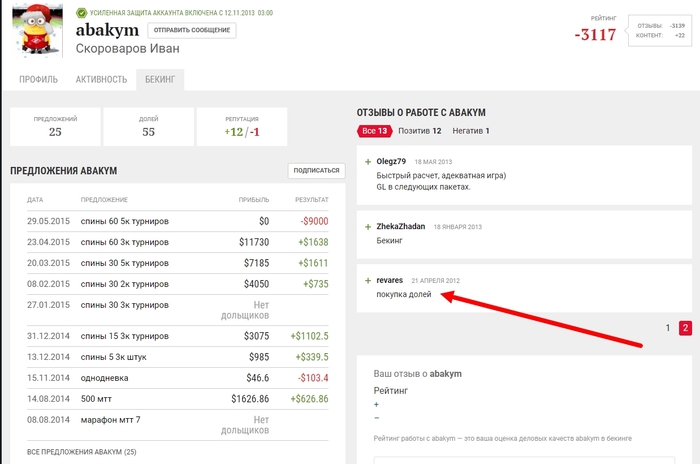The width and height of the screenshot is (700, 464).
Task: Click the abakym minion avatar image
Action: 38,30
